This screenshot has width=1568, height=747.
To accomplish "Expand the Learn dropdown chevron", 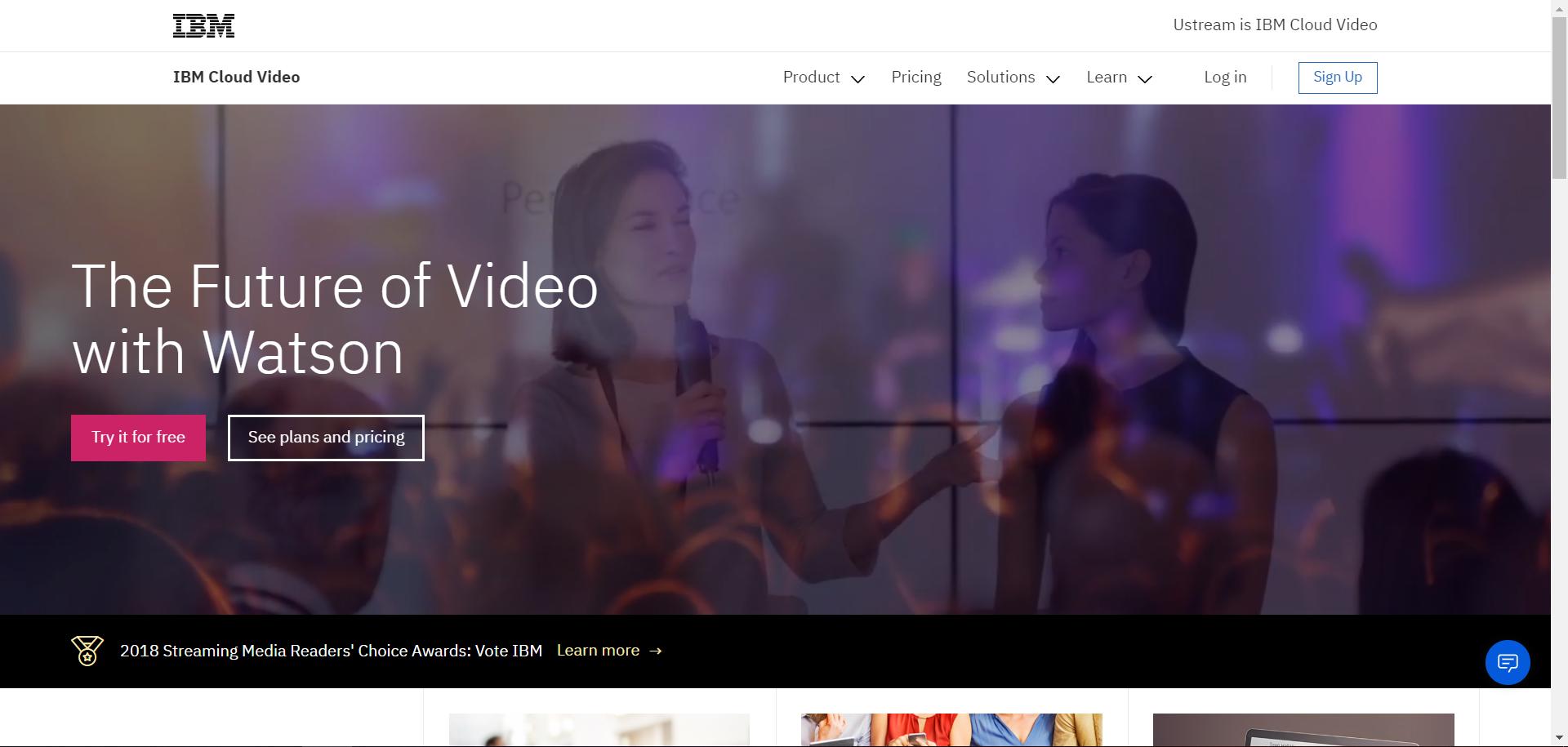I will point(1145,78).
